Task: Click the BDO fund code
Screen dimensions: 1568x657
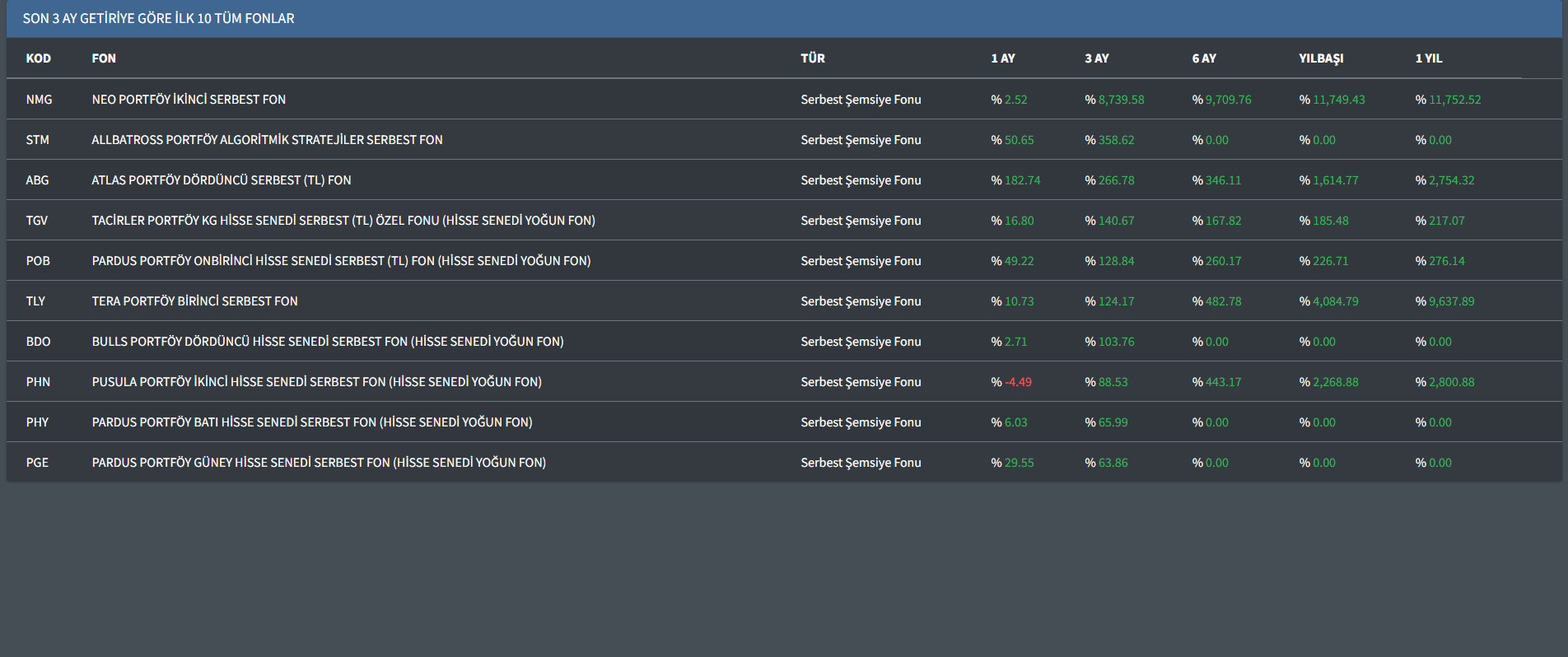Action: 38,342
